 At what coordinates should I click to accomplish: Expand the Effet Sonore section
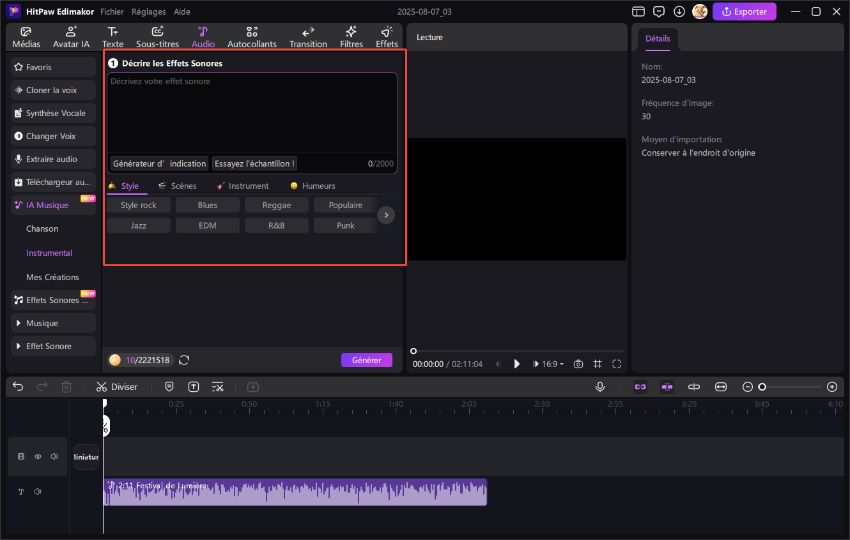tap(53, 346)
